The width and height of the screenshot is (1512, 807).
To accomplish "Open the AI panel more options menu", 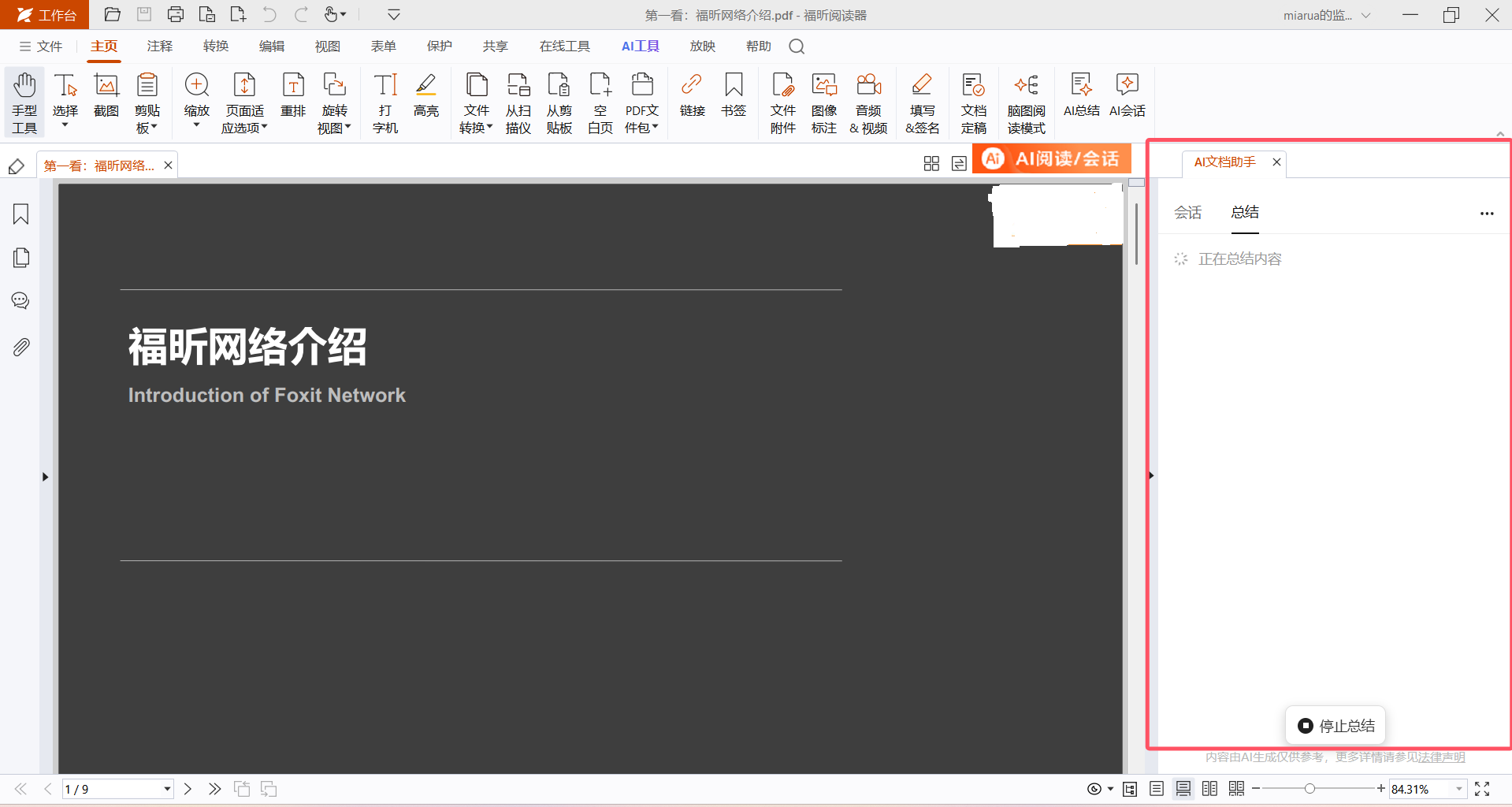I will tap(1487, 214).
